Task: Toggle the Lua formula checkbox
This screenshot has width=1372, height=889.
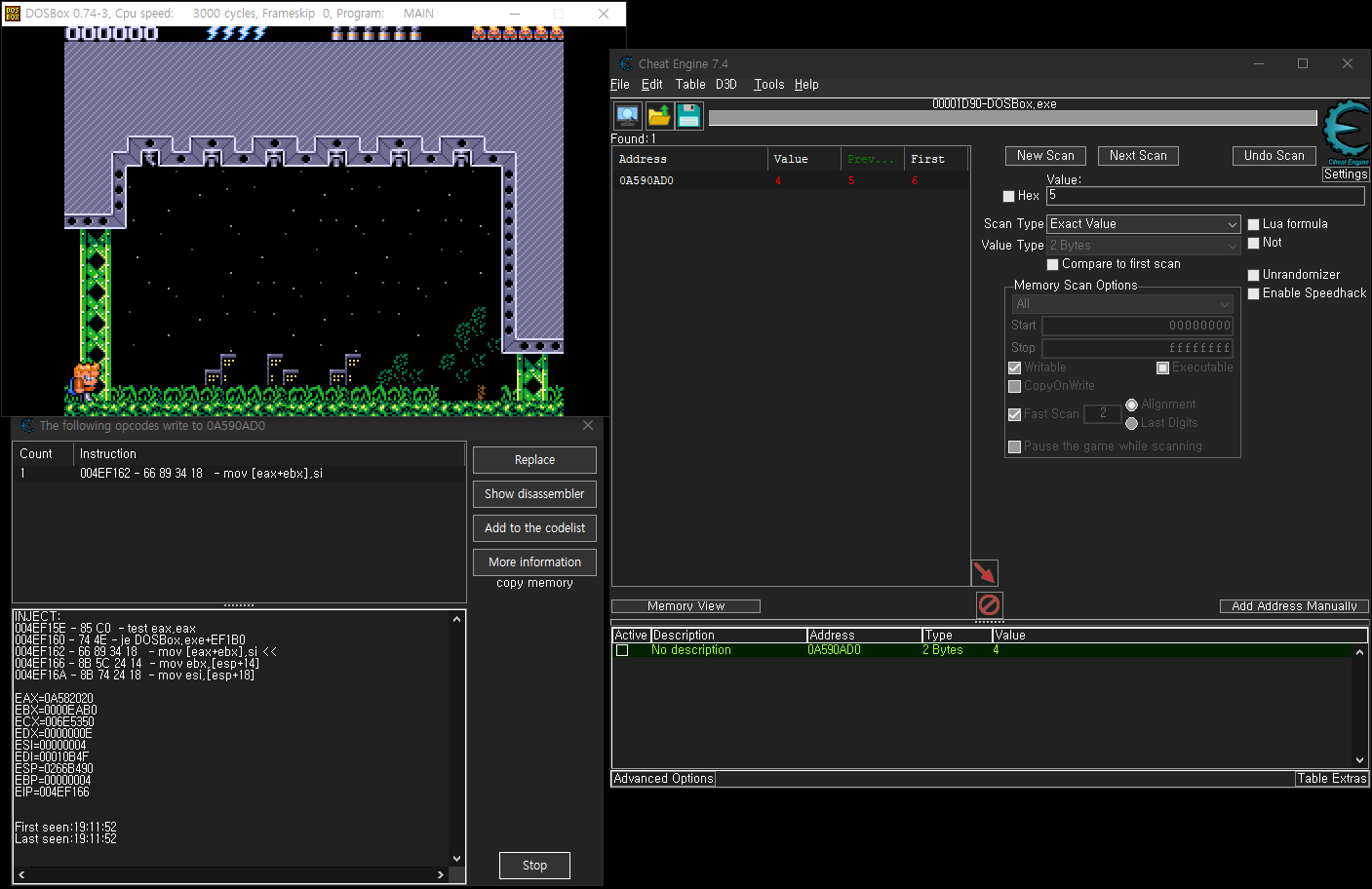Action: pyautogui.click(x=1254, y=224)
